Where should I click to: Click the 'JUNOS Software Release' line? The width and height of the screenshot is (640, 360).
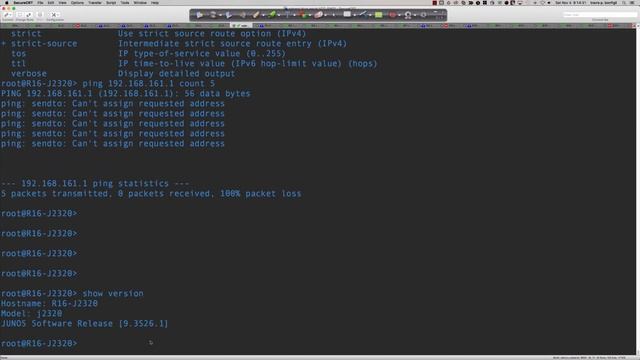(x=84, y=324)
